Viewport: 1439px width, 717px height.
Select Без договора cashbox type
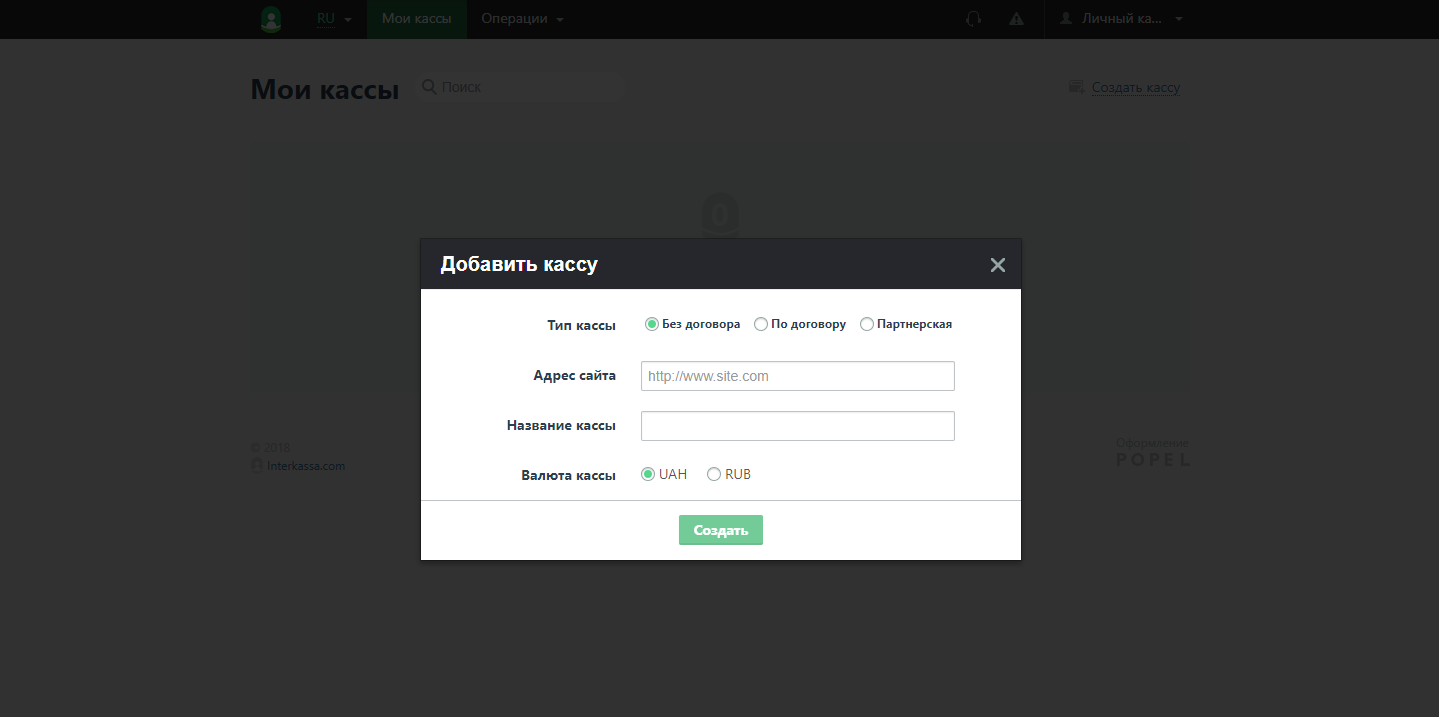click(652, 324)
